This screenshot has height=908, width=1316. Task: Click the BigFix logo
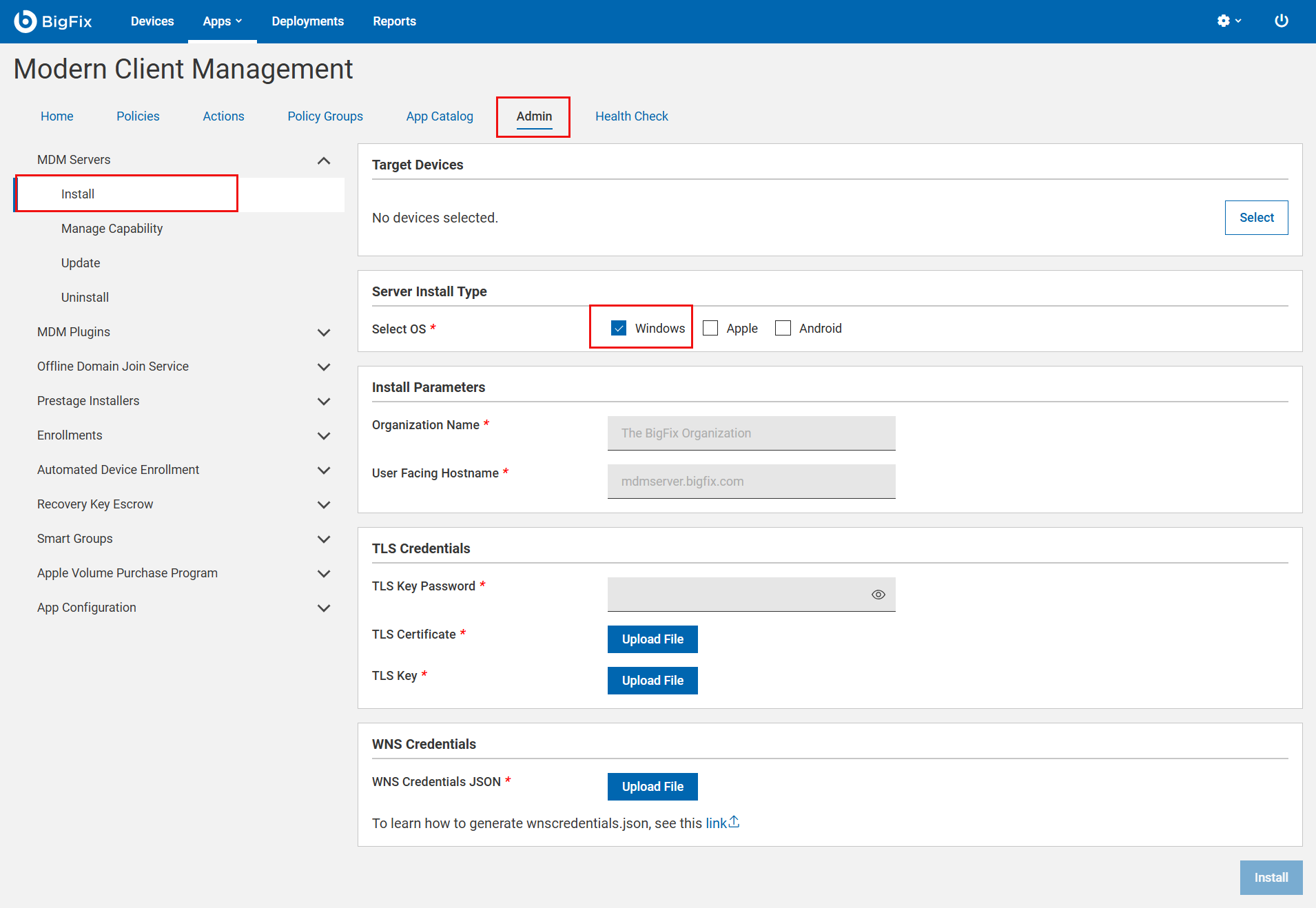pos(54,21)
